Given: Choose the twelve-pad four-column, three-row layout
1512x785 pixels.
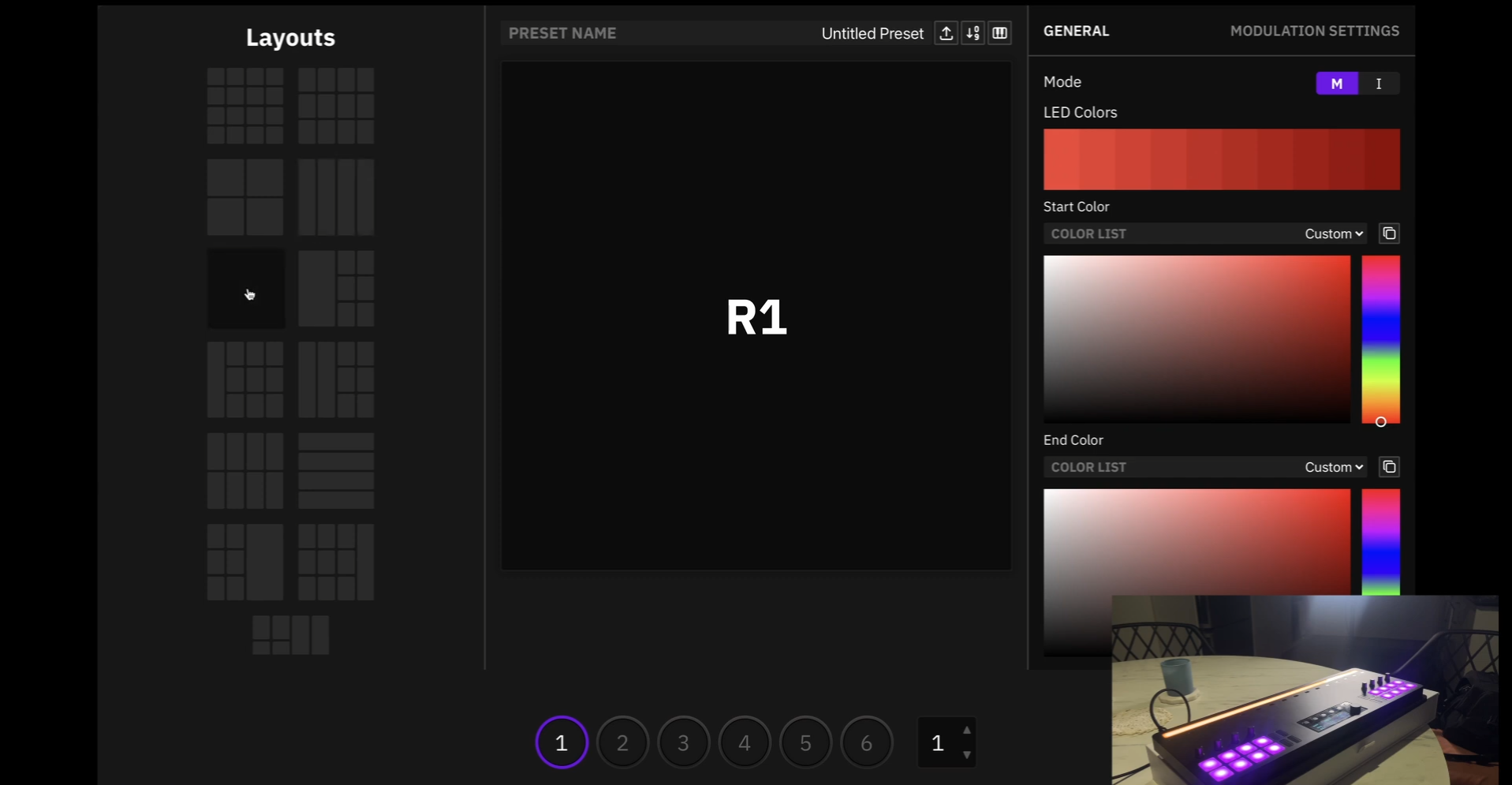Looking at the screenshot, I should tap(336, 106).
